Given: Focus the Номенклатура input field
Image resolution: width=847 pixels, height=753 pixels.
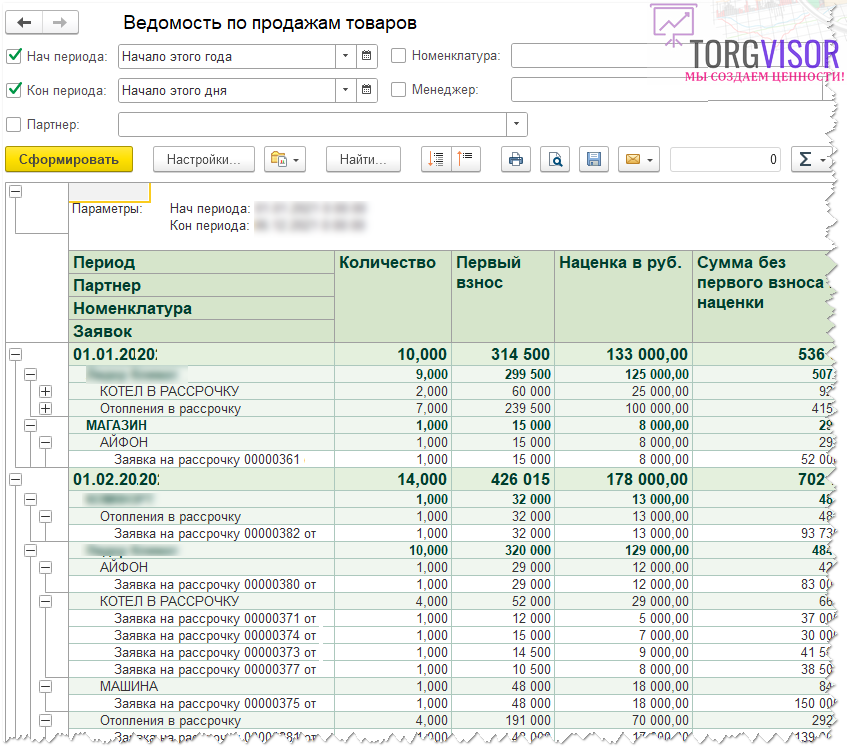Looking at the screenshot, I should (x=670, y=56).
